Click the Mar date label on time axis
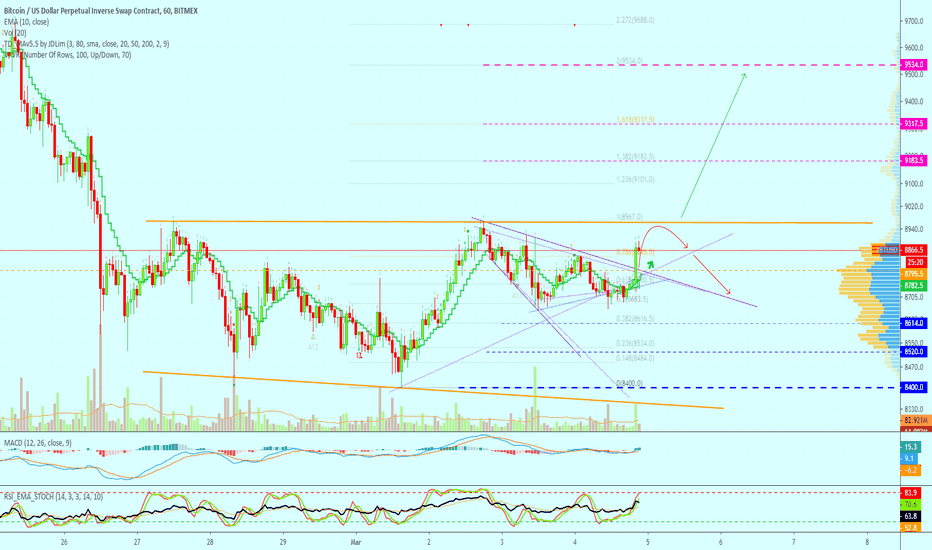The image size is (932, 550). (x=356, y=542)
